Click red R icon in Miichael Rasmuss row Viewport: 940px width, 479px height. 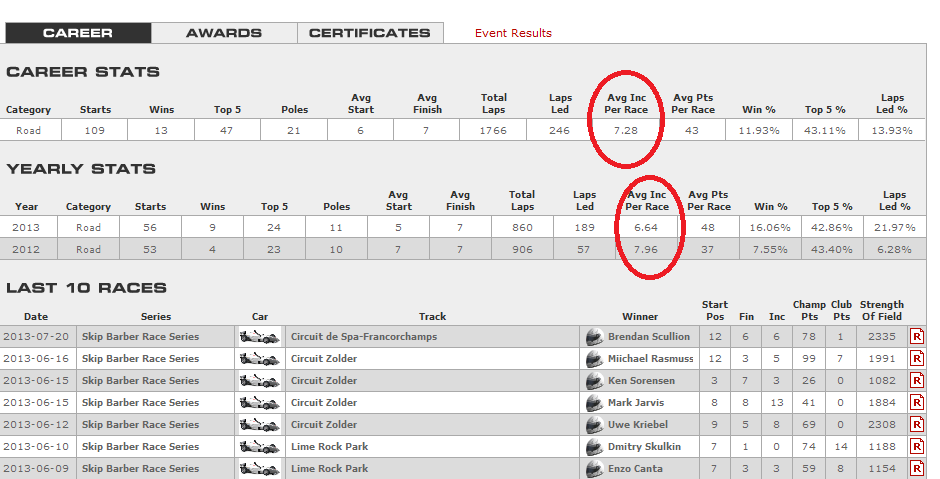[916, 359]
